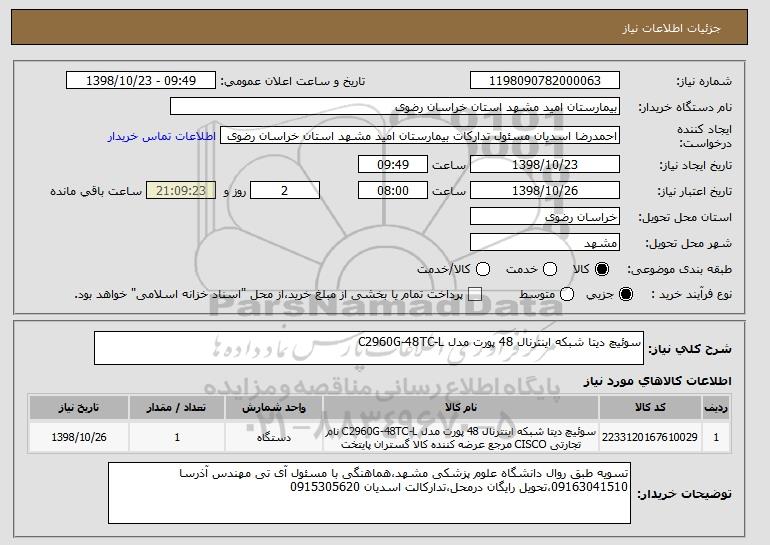Viewport: 770px width, 545px height.
Task: Click the delivery city field مشهد
Action: point(545,243)
